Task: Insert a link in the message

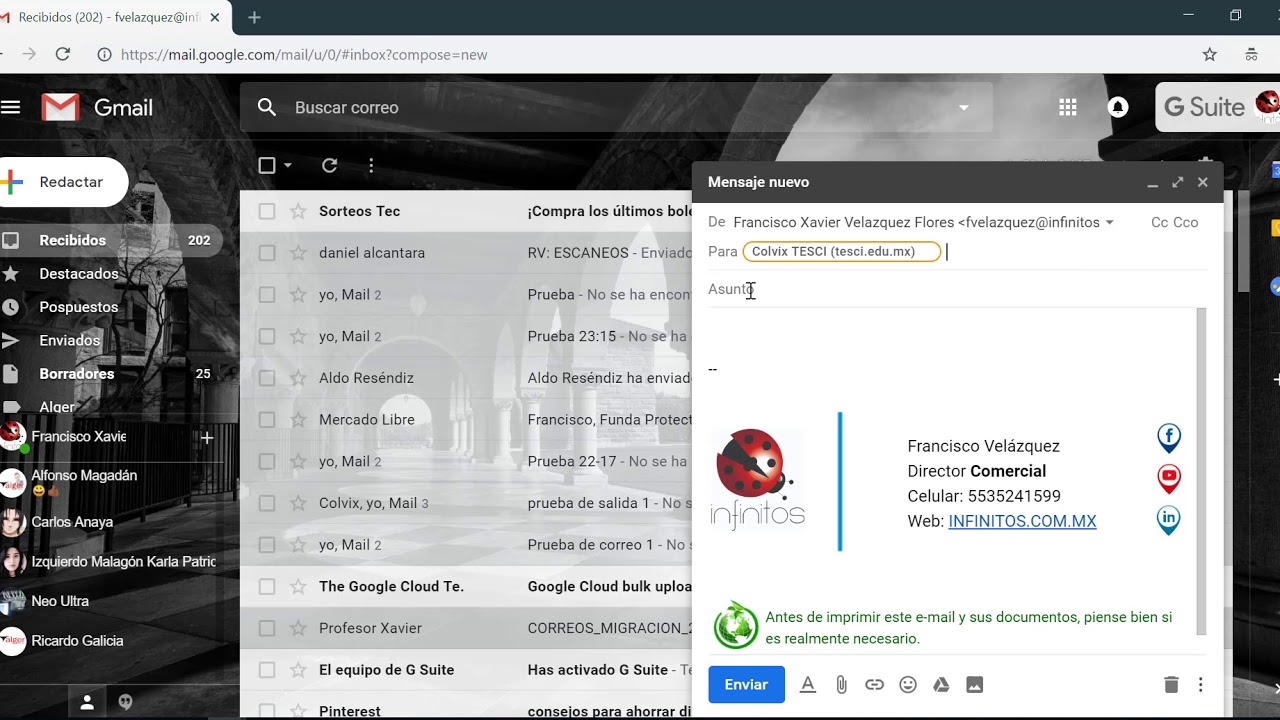Action: click(874, 684)
